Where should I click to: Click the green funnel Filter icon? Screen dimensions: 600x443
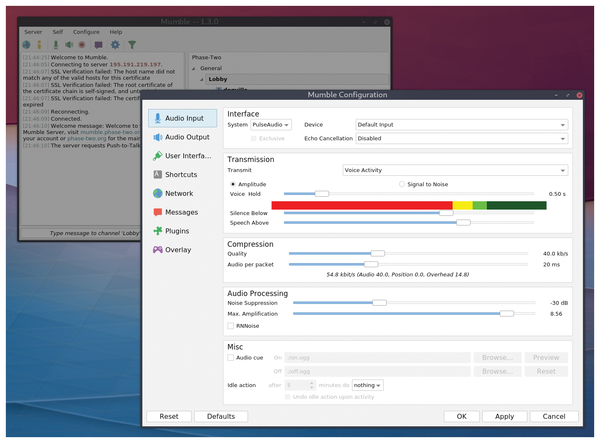(x=132, y=45)
